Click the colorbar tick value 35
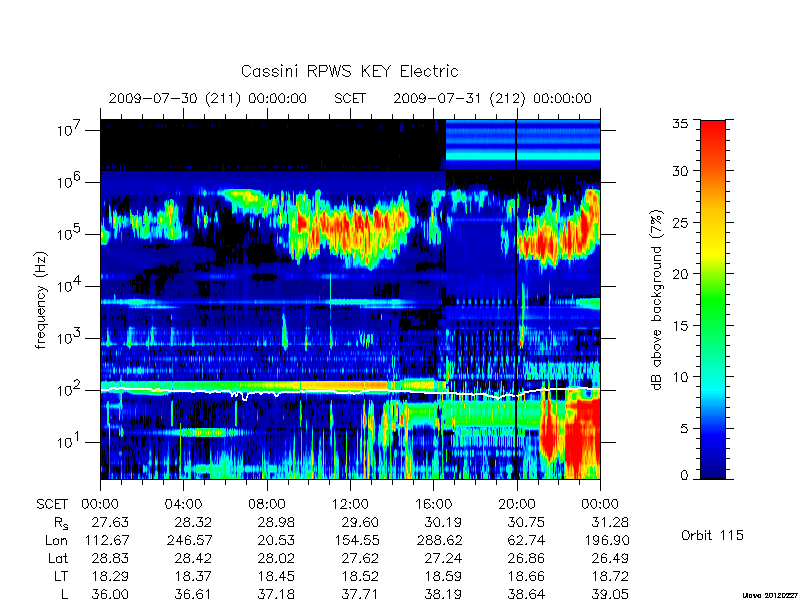The image size is (800, 600). tap(681, 124)
